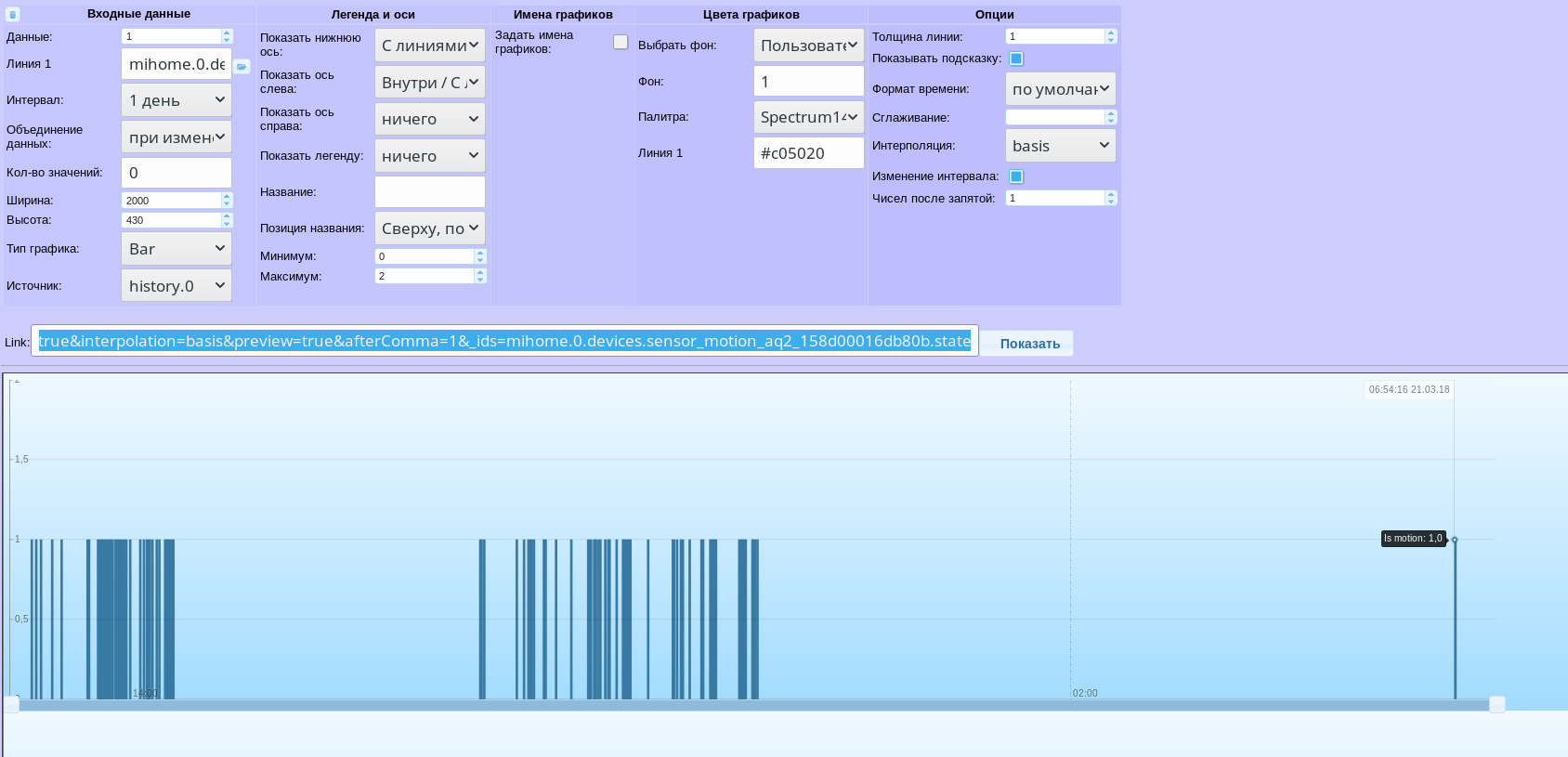
Task: Click the 02:00 axis time label
Action: coord(1085,694)
